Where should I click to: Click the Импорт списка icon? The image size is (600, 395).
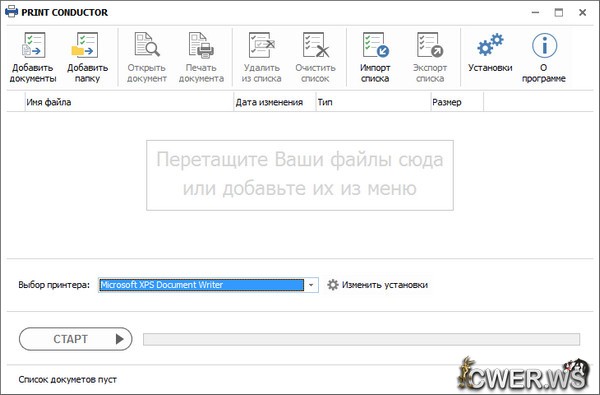[x=375, y=46]
